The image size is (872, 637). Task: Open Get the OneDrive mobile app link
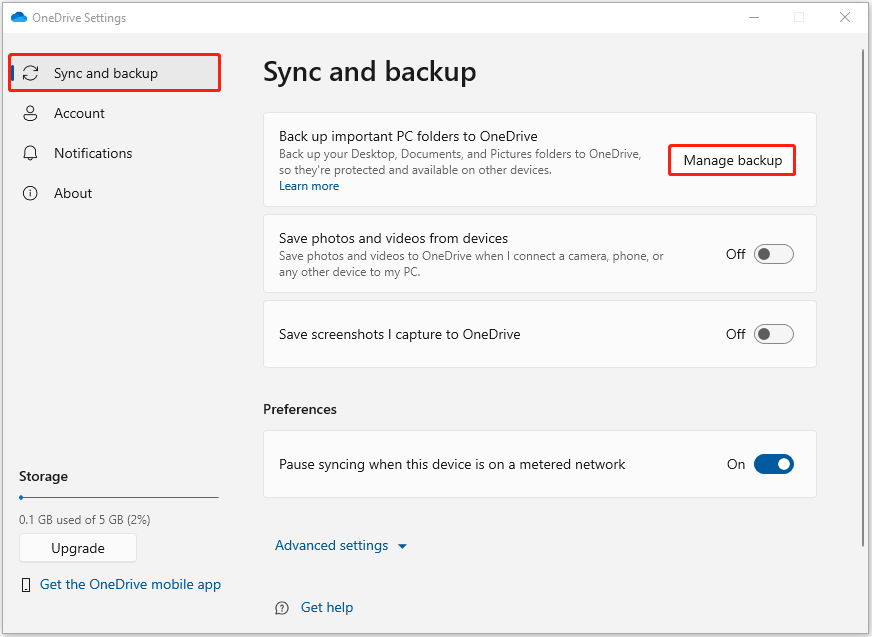(130, 584)
